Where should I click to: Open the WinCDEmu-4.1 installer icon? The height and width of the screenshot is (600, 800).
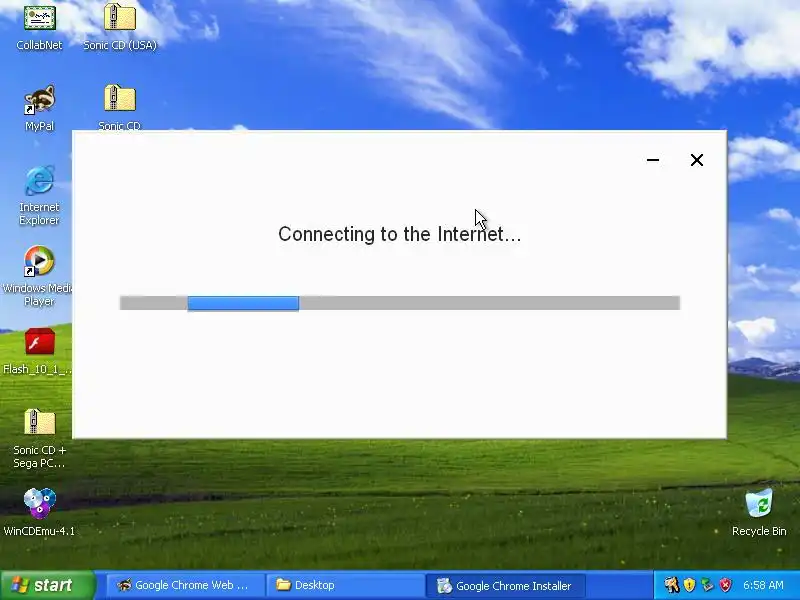(x=39, y=504)
